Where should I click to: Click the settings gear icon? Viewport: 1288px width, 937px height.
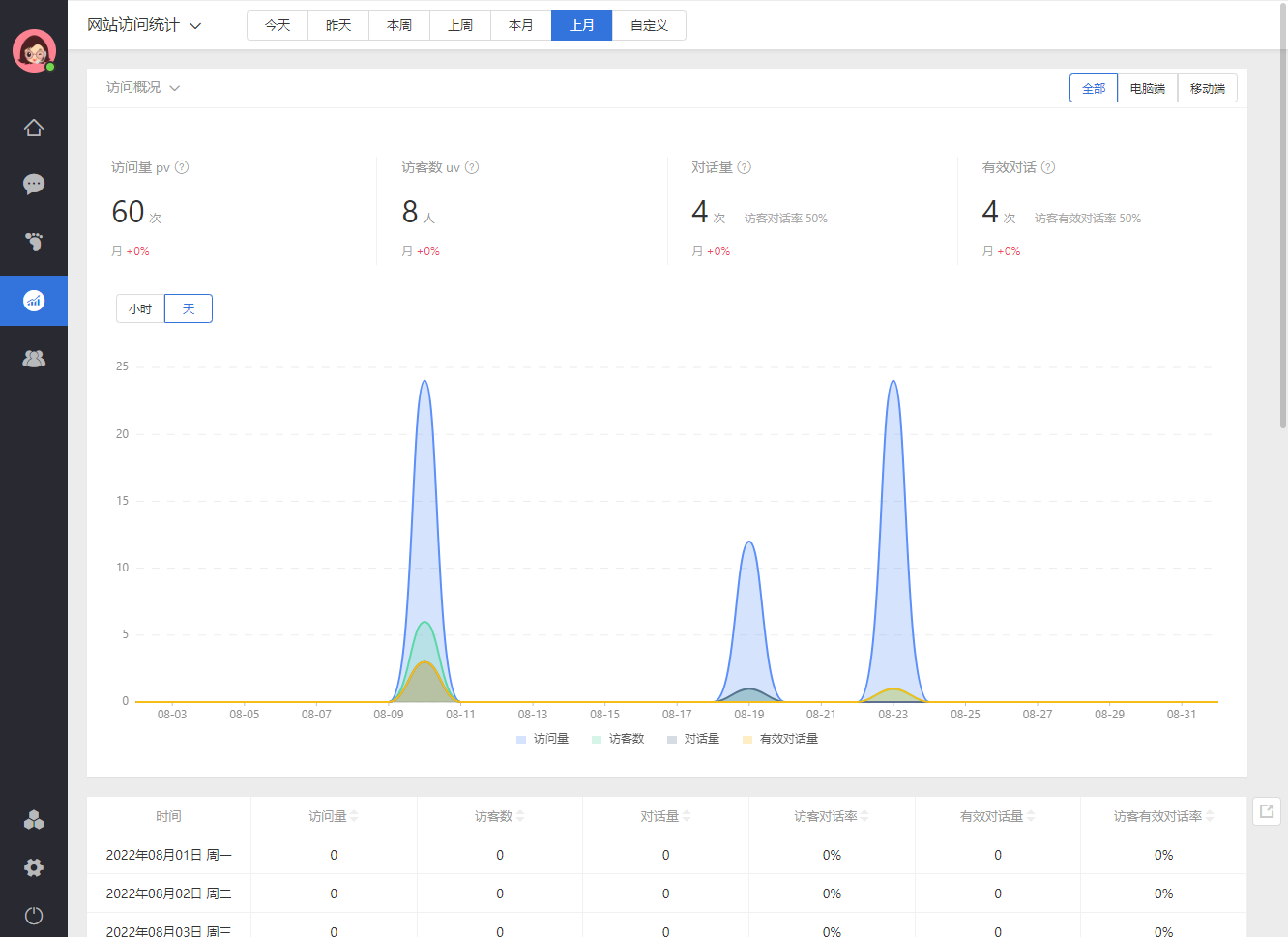(34, 867)
